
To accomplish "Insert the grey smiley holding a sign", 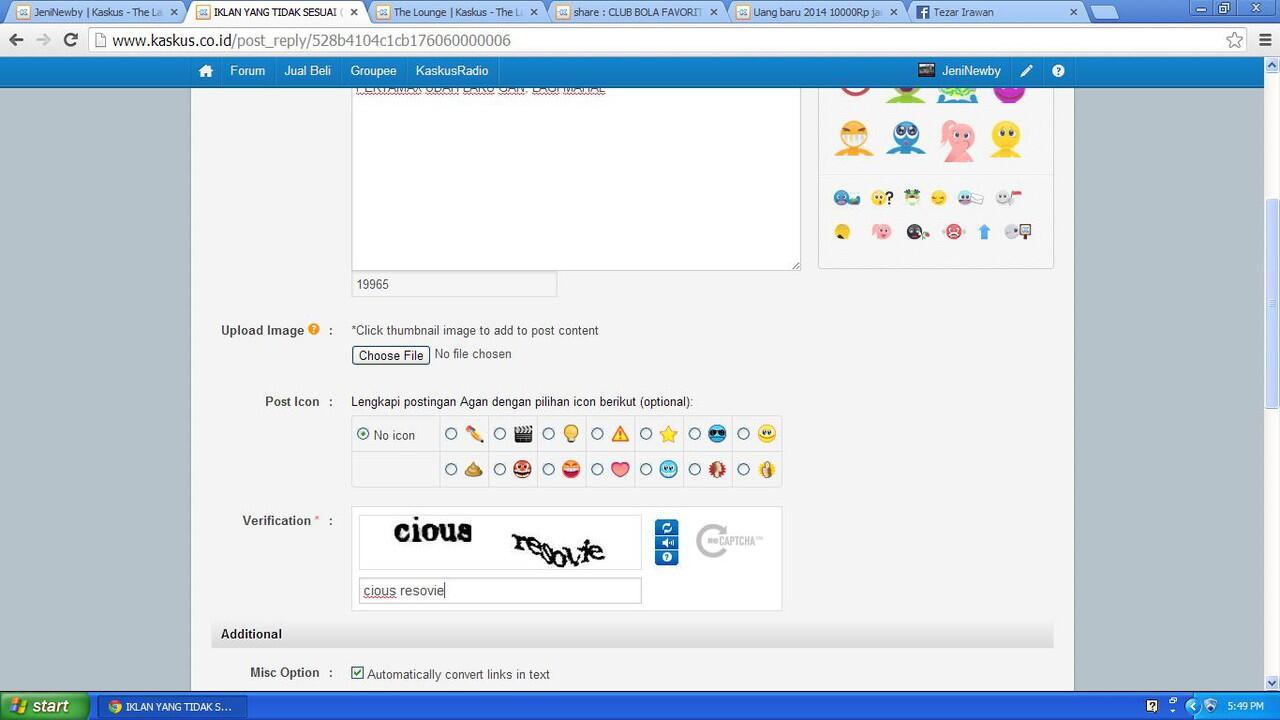I will point(1018,232).
